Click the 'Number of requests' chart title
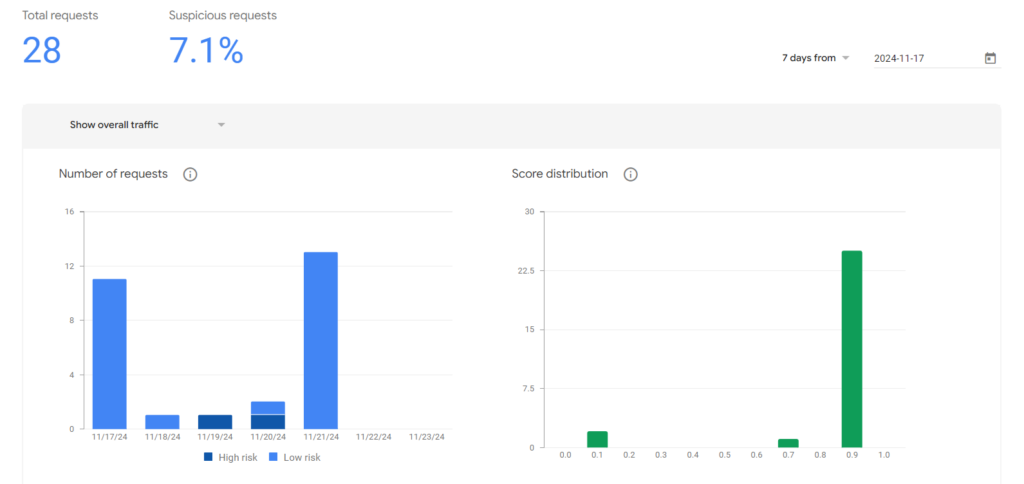Screen dimensions: 1024x484 pyautogui.click(x=113, y=174)
